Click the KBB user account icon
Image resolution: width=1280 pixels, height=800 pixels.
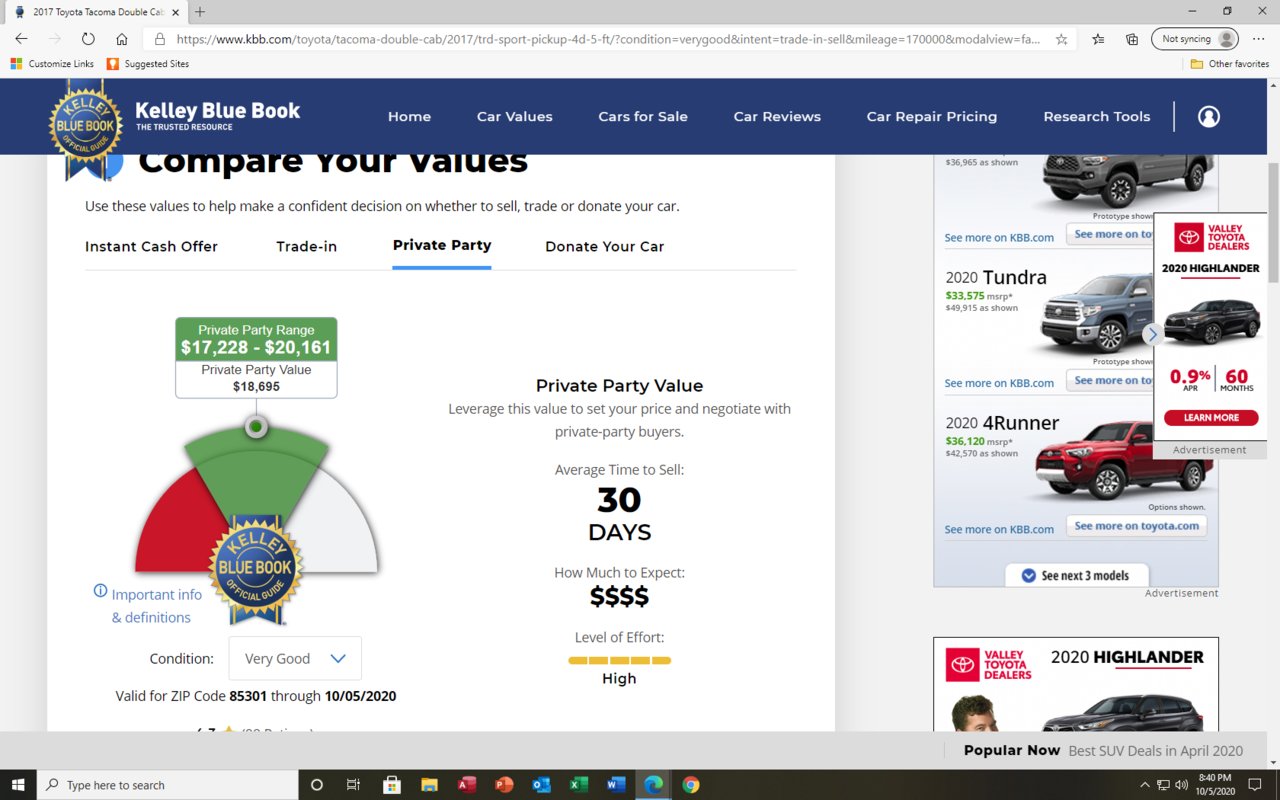1208,117
